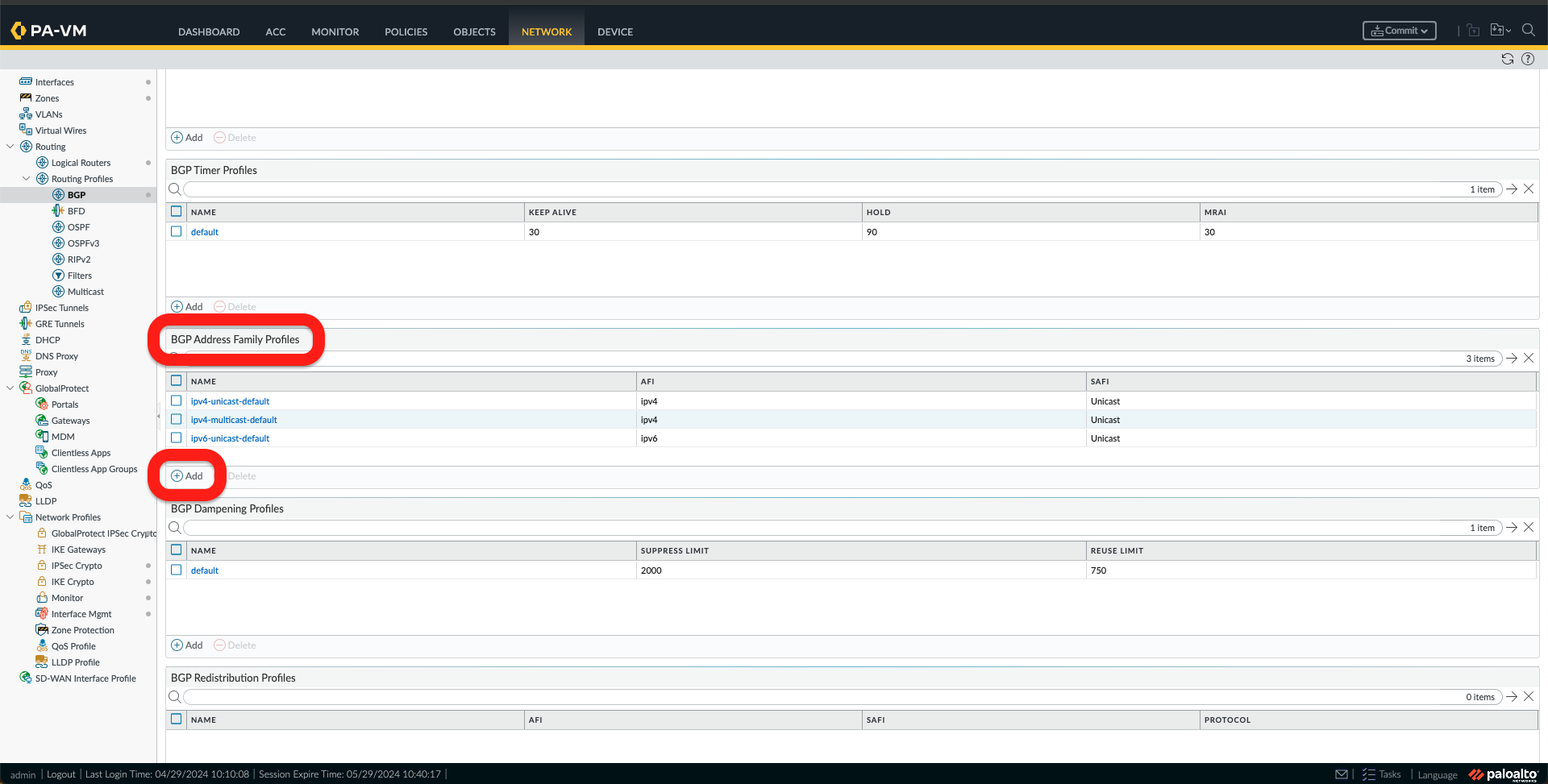Screen dimensions: 1548x784
Task: Open the help icon near top right
Action: (1528, 59)
